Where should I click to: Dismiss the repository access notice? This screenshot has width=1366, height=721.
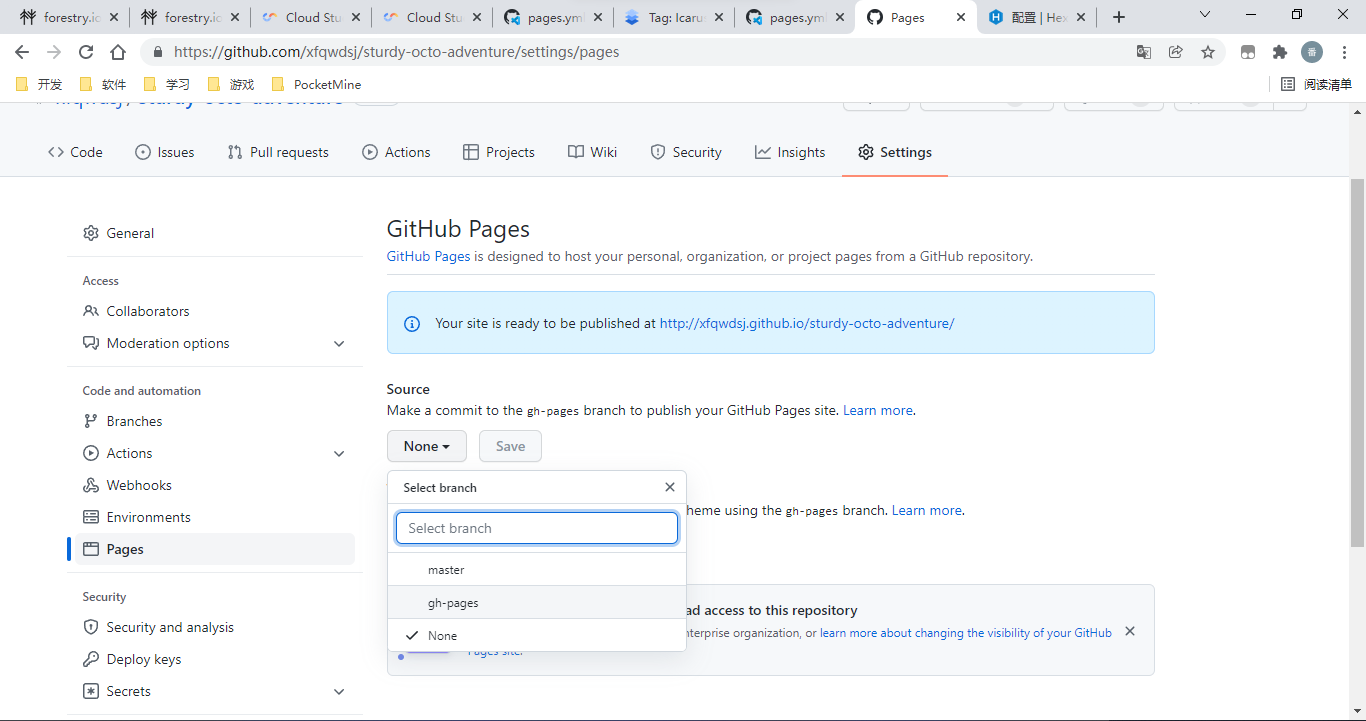pyautogui.click(x=1130, y=631)
